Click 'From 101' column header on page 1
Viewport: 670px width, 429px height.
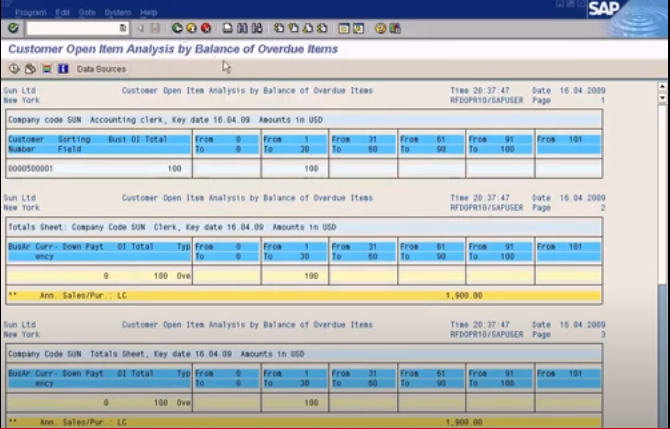pos(568,144)
